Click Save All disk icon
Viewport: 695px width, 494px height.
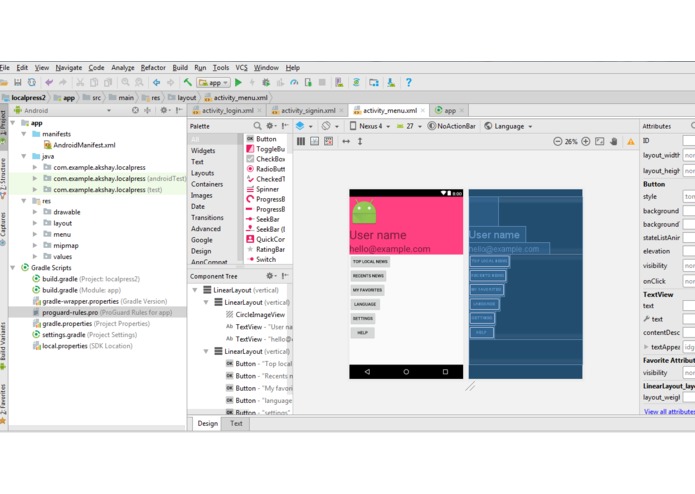coord(18,82)
